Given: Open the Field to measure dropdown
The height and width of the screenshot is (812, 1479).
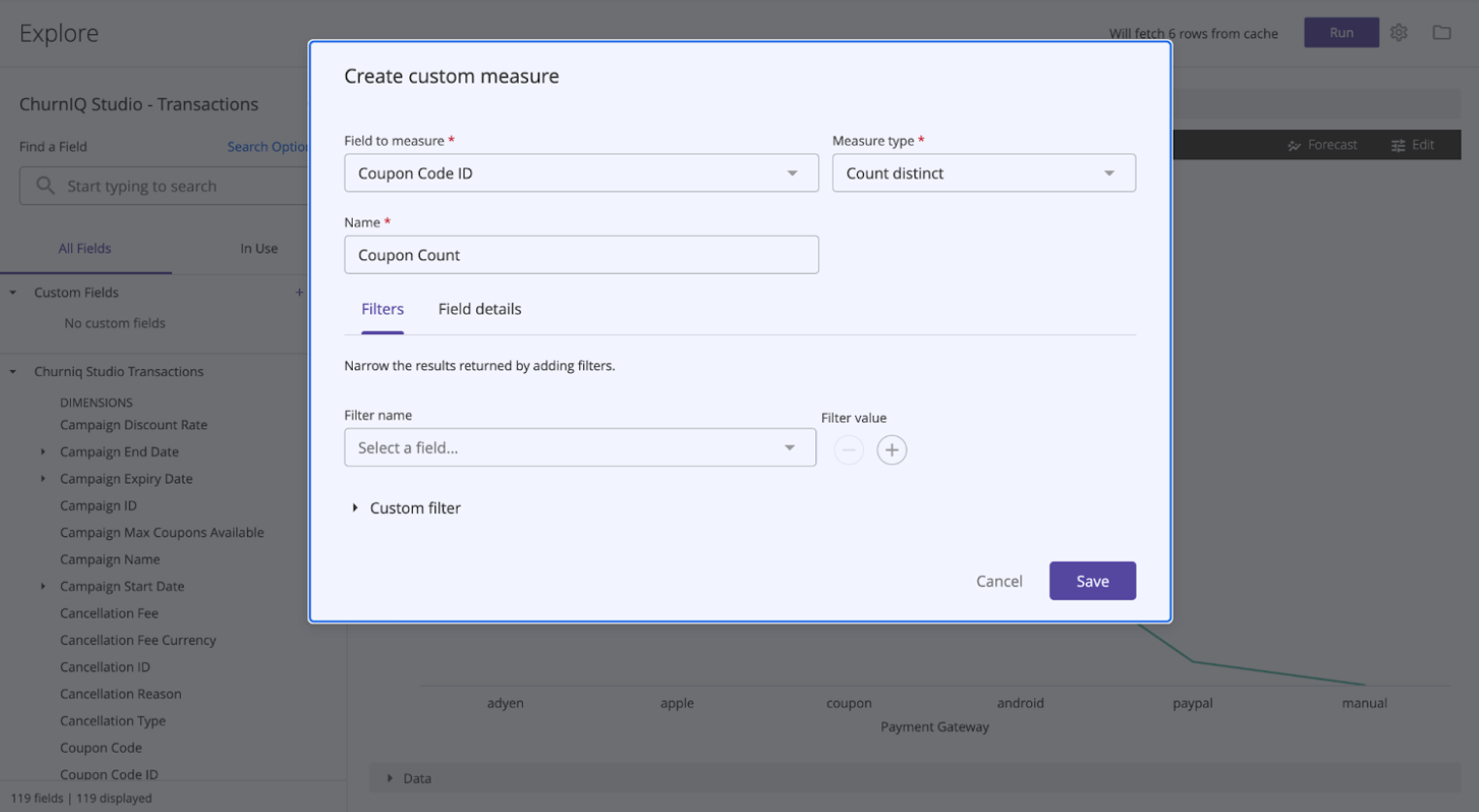Looking at the screenshot, I should tap(581, 173).
